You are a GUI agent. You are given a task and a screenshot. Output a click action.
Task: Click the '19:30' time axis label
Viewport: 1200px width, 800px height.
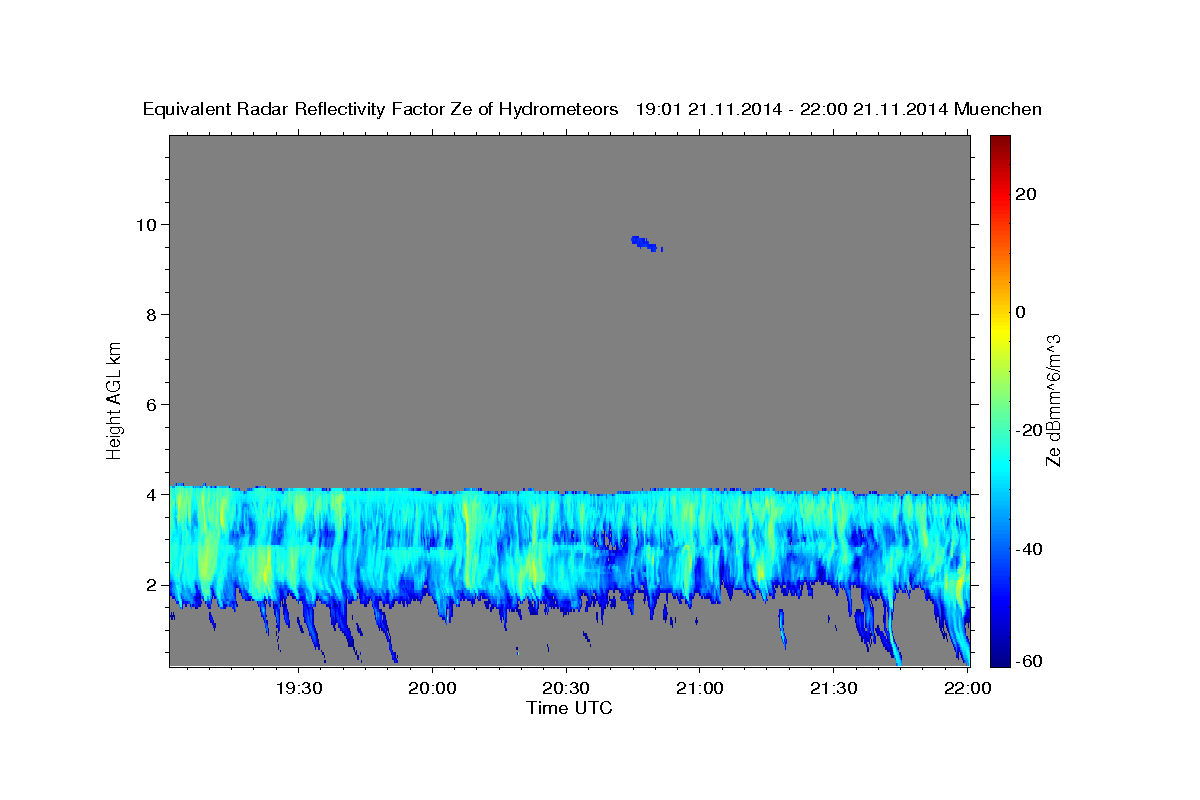(x=299, y=689)
